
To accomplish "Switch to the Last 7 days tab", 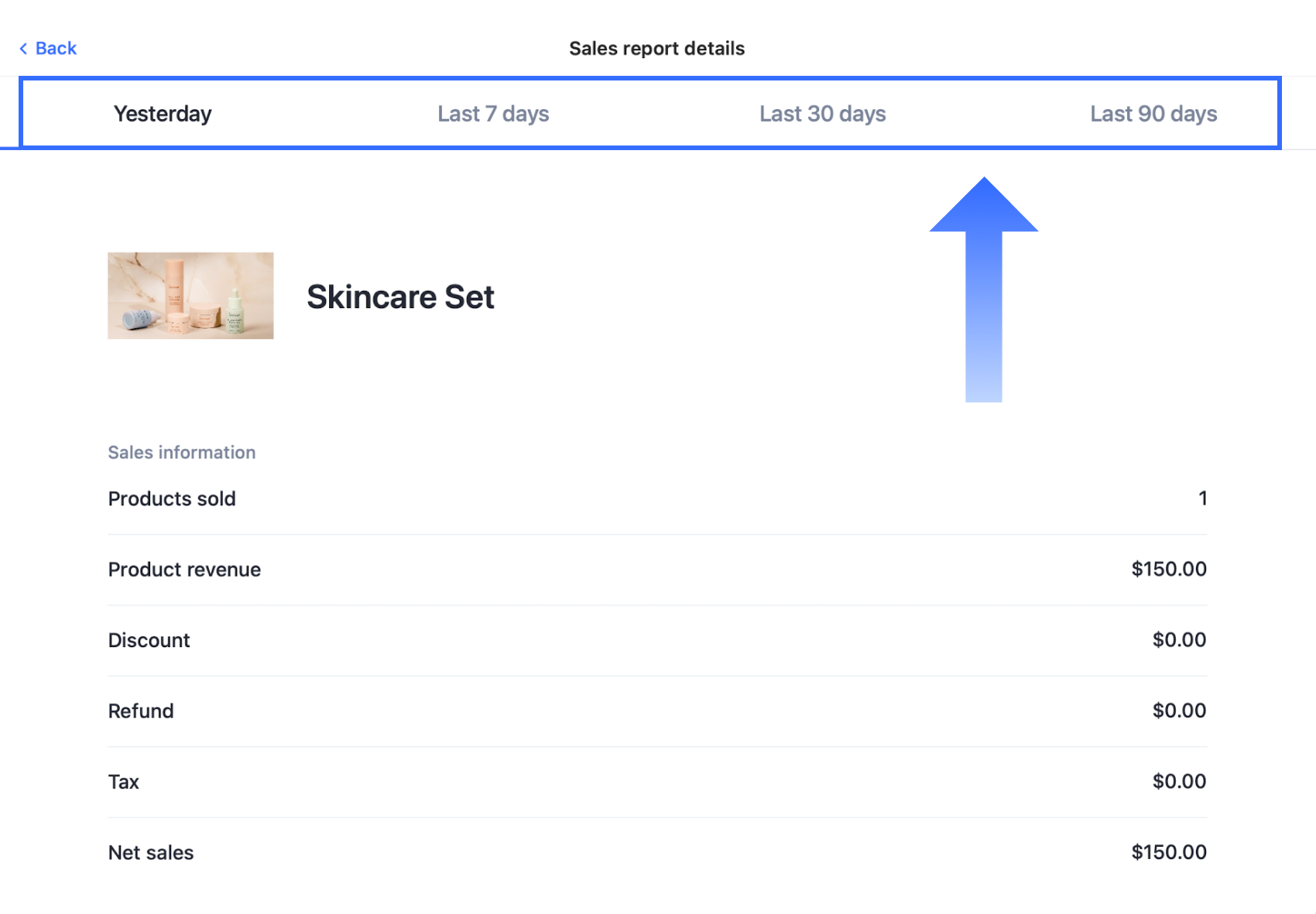I will (x=493, y=114).
